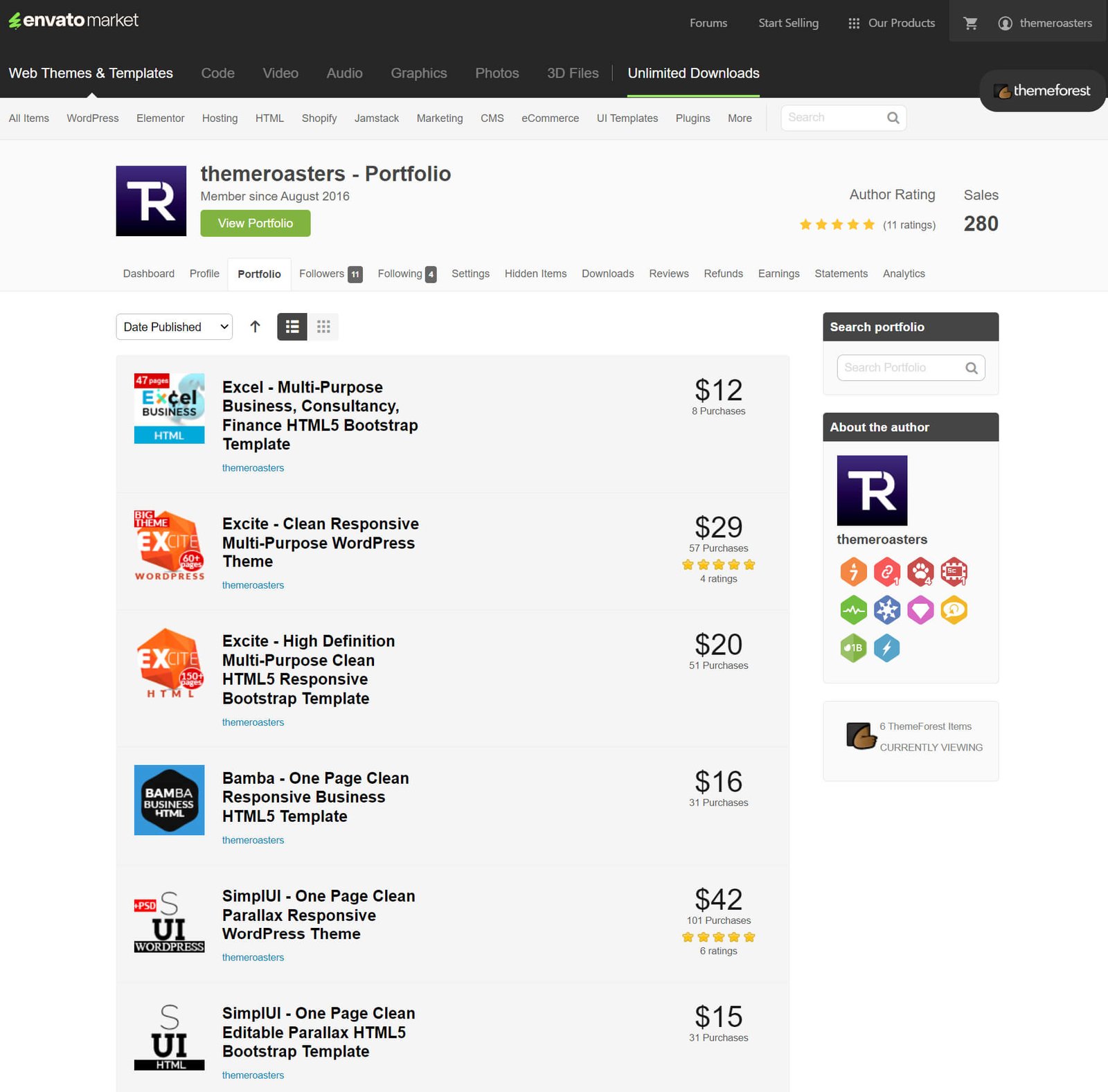Open the More categories menu
This screenshot has width=1108, height=1092.
click(x=739, y=118)
